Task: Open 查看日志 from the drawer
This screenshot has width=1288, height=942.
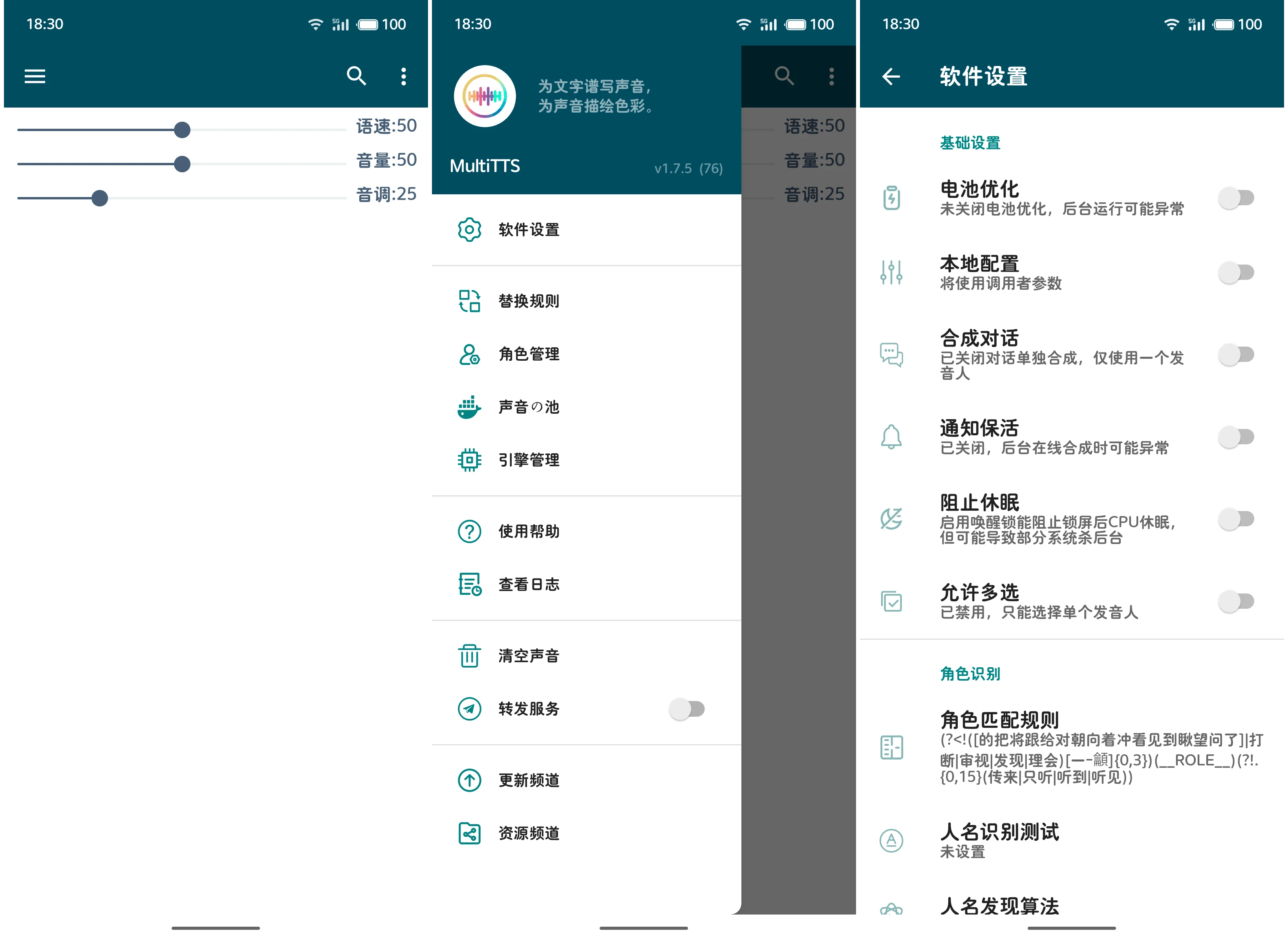Action: coord(586,584)
